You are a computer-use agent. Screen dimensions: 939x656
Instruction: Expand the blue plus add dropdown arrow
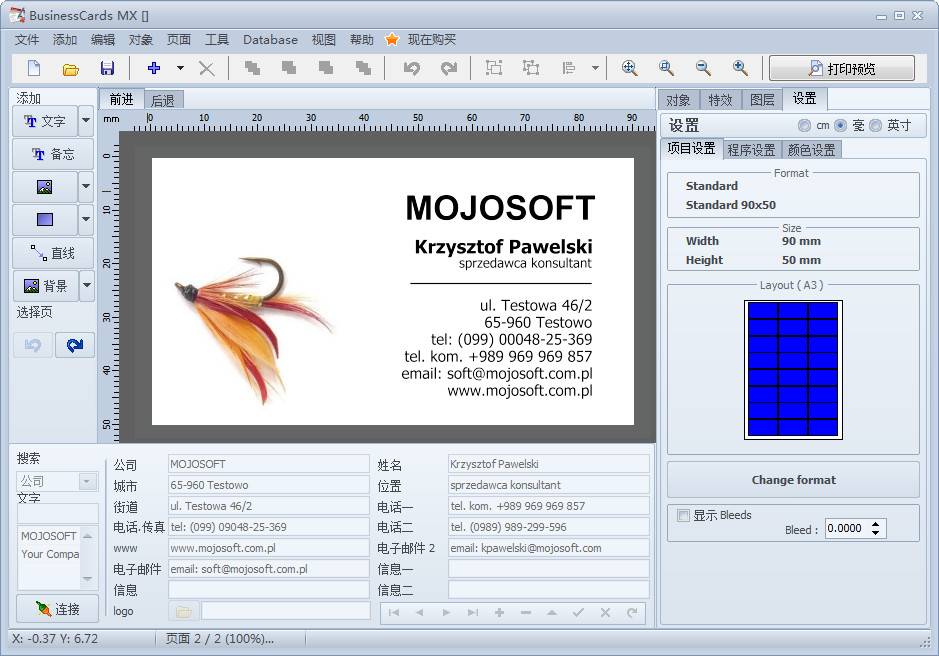click(x=180, y=68)
